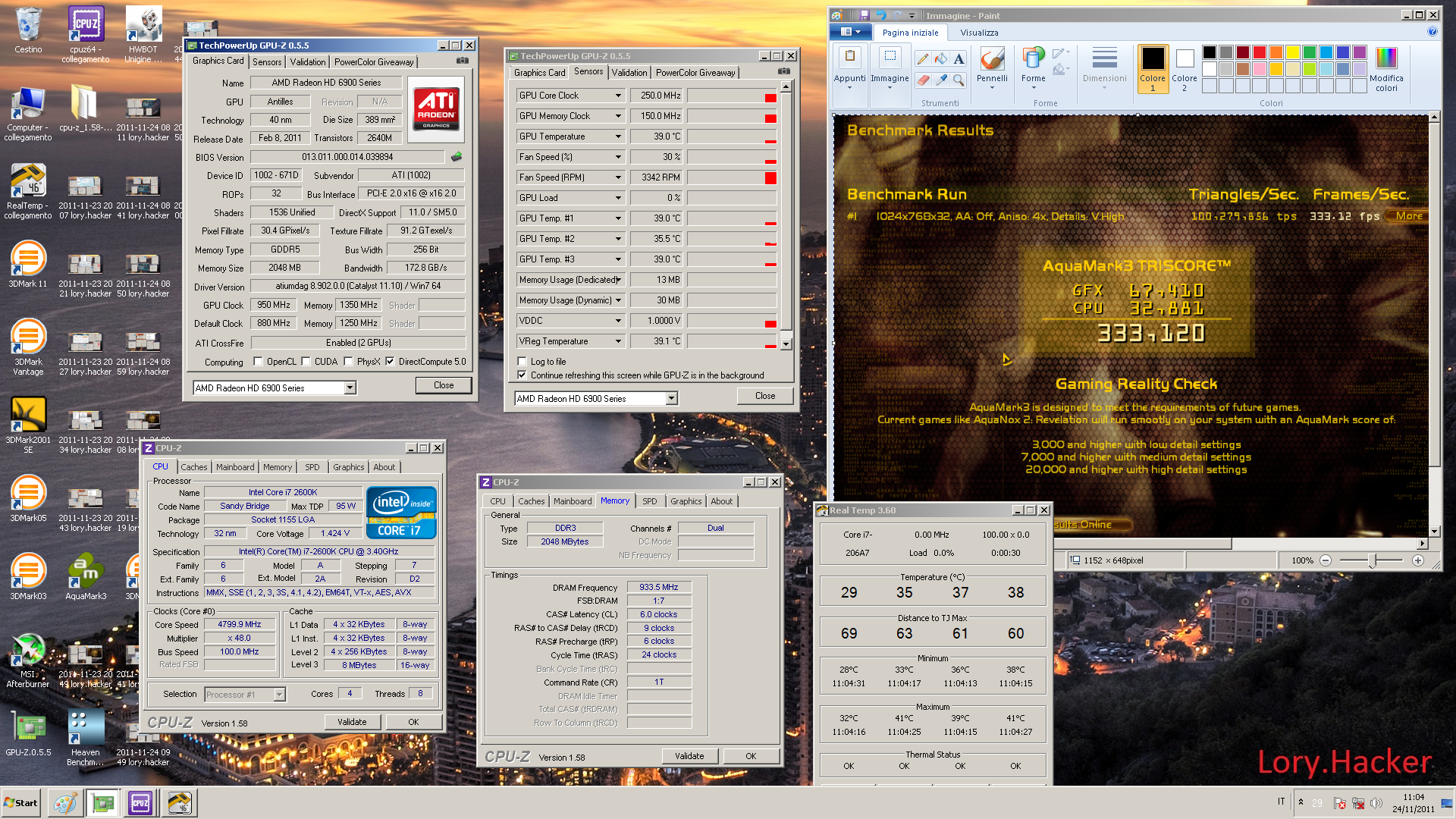Enable the PhysX checkbox in GPU-Z
The width and height of the screenshot is (1456, 819).
pos(348,362)
